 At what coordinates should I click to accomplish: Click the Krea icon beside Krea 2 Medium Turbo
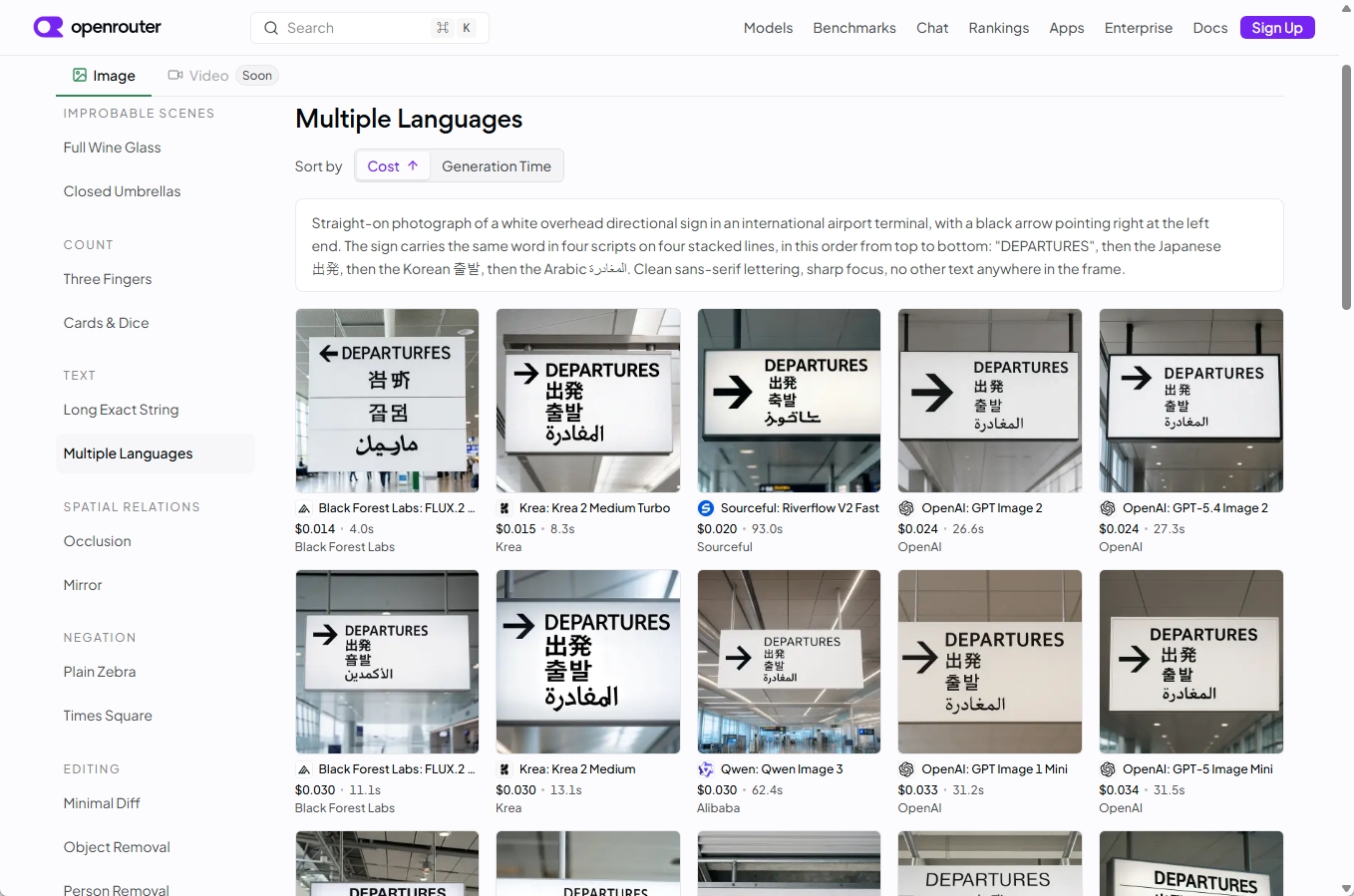coord(505,508)
